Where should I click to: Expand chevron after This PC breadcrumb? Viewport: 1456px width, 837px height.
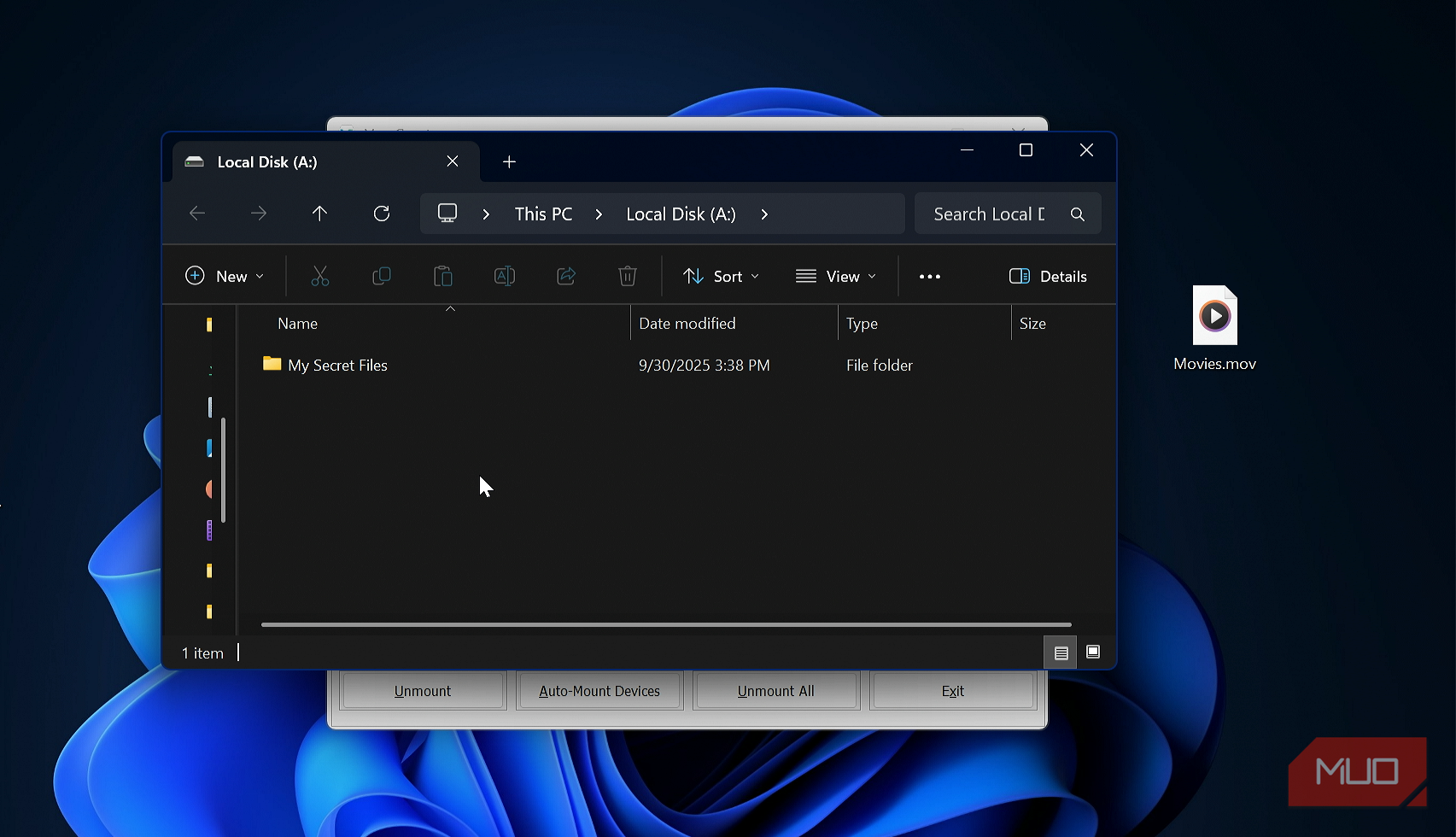(x=599, y=214)
